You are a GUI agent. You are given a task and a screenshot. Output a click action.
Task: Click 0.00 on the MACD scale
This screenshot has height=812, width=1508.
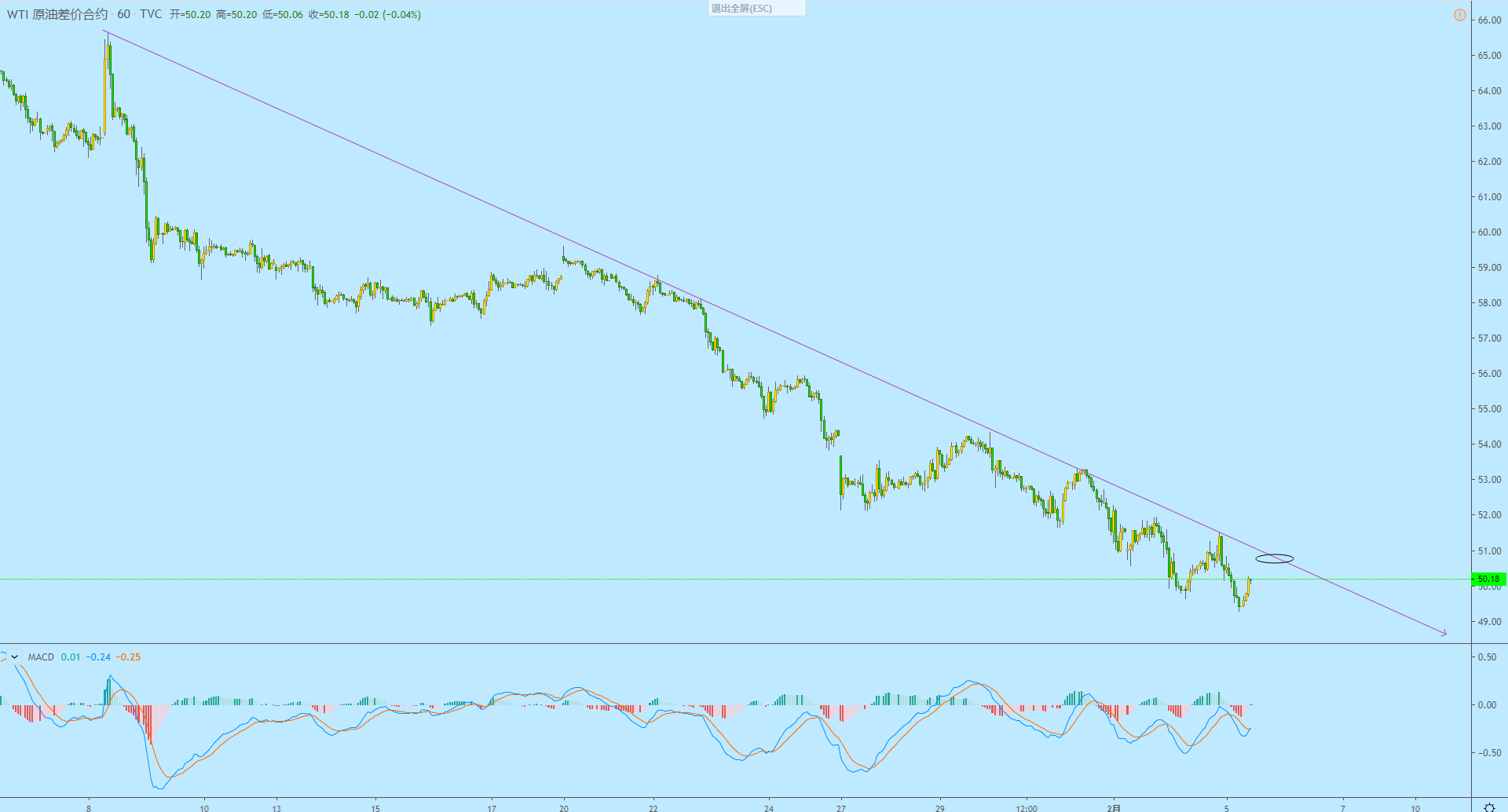pos(1487,705)
